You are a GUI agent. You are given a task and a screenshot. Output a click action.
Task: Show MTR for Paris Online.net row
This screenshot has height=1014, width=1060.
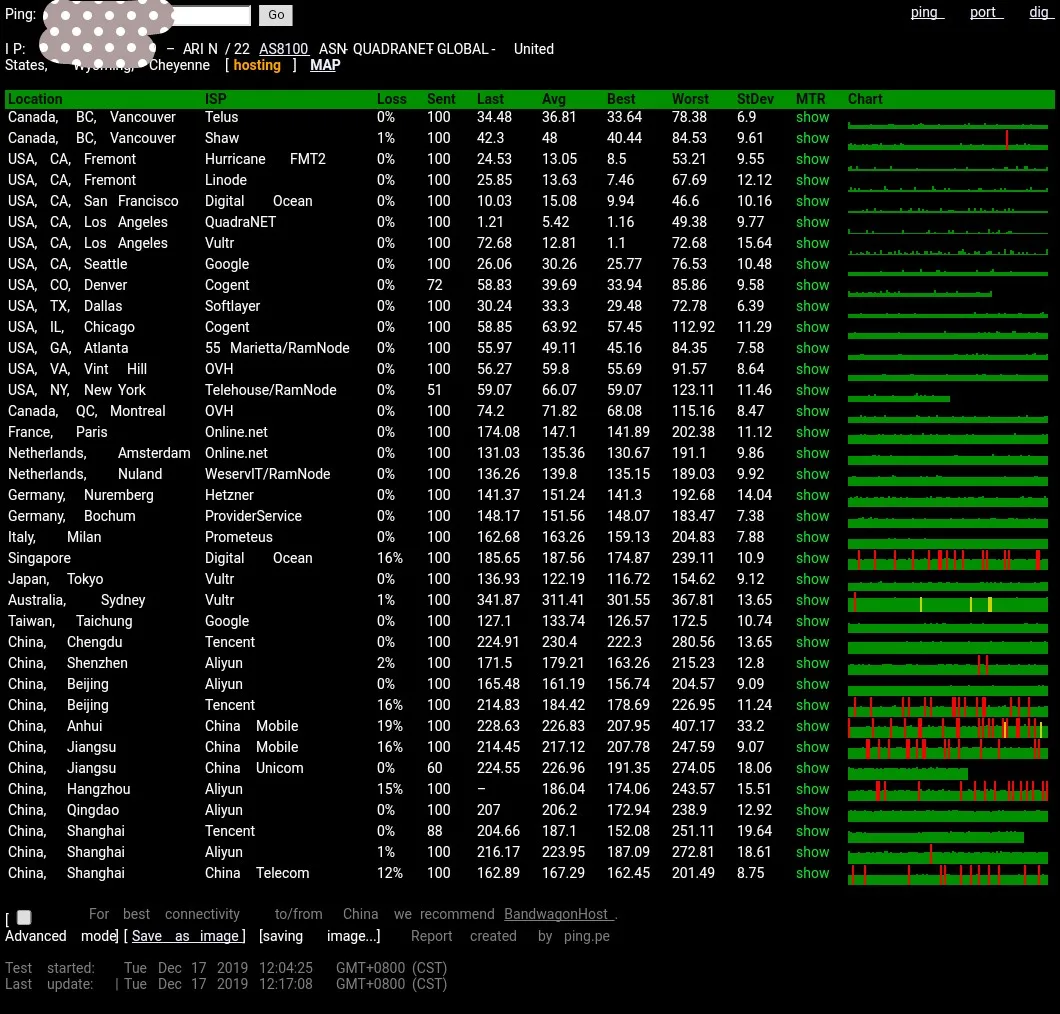[x=812, y=431]
